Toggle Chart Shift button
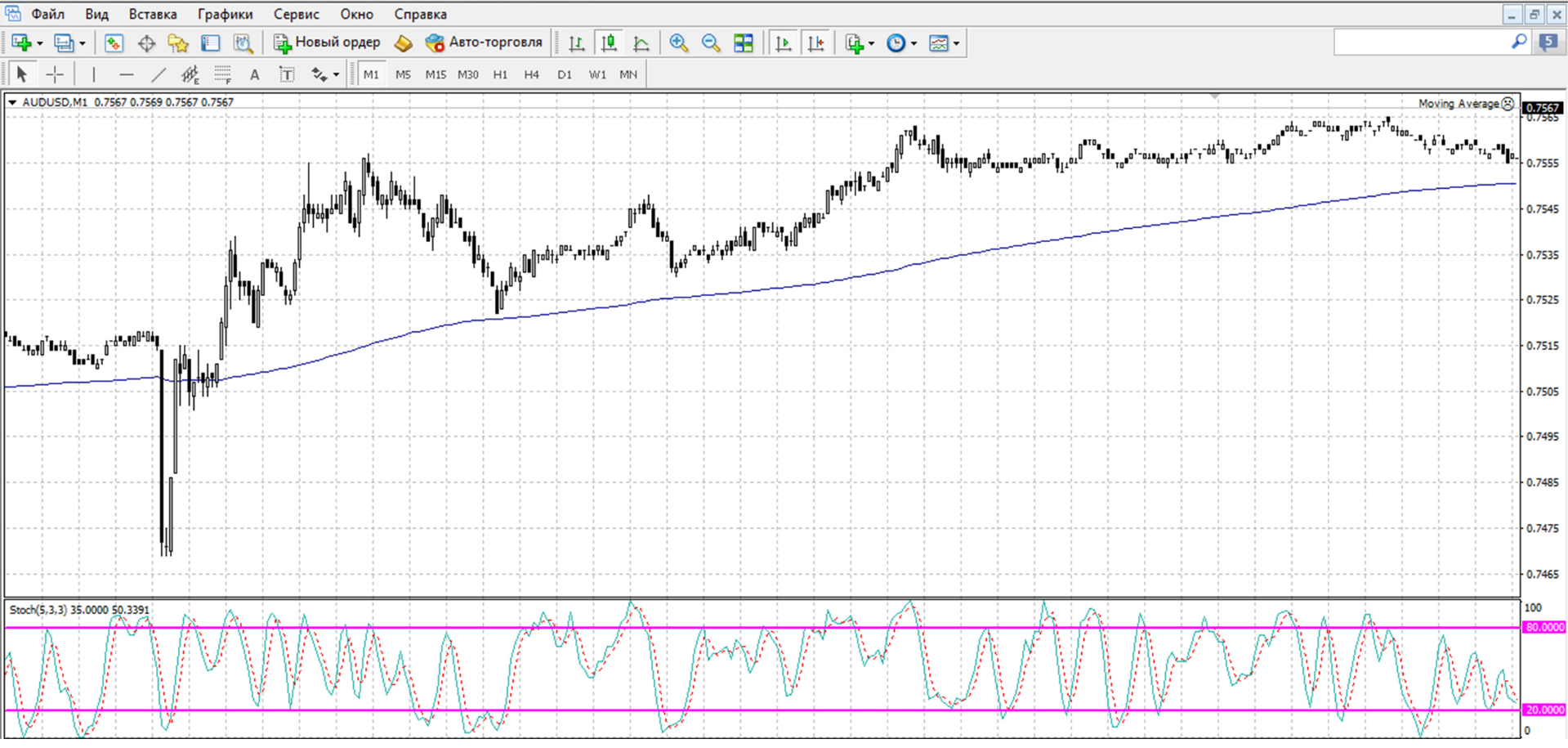The width and height of the screenshot is (1568, 748). click(x=815, y=43)
